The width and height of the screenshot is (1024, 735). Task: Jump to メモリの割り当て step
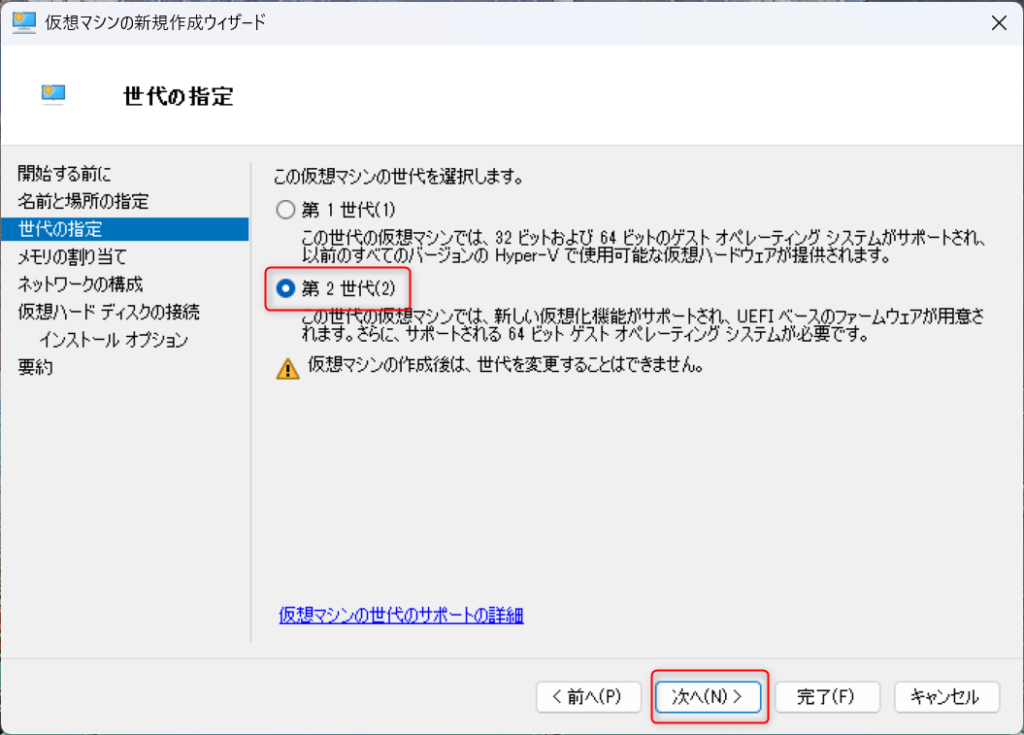coord(72,257)
